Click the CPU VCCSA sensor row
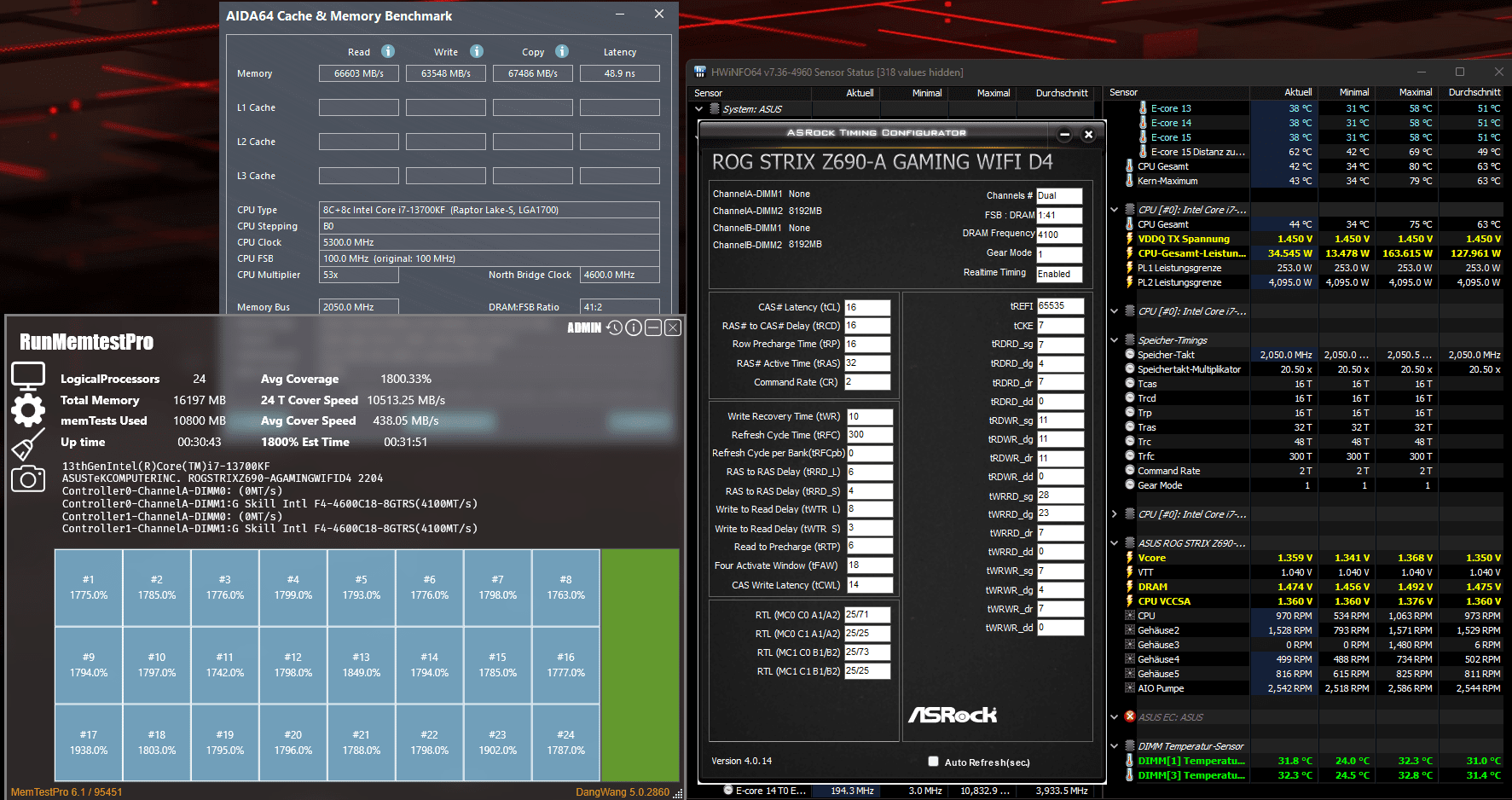Viewport: 1512px width, 800px height. point(1313,601)
